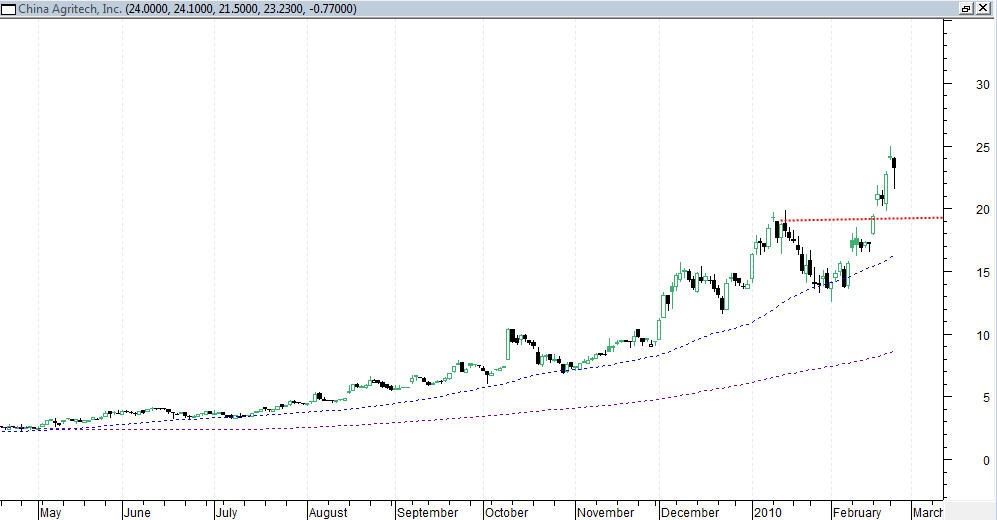The width and height of the screenshot is (997, 520).
Task: Click the China Agritech, Inc. title text
Action: pyautogui.click(x=70, y=9)
